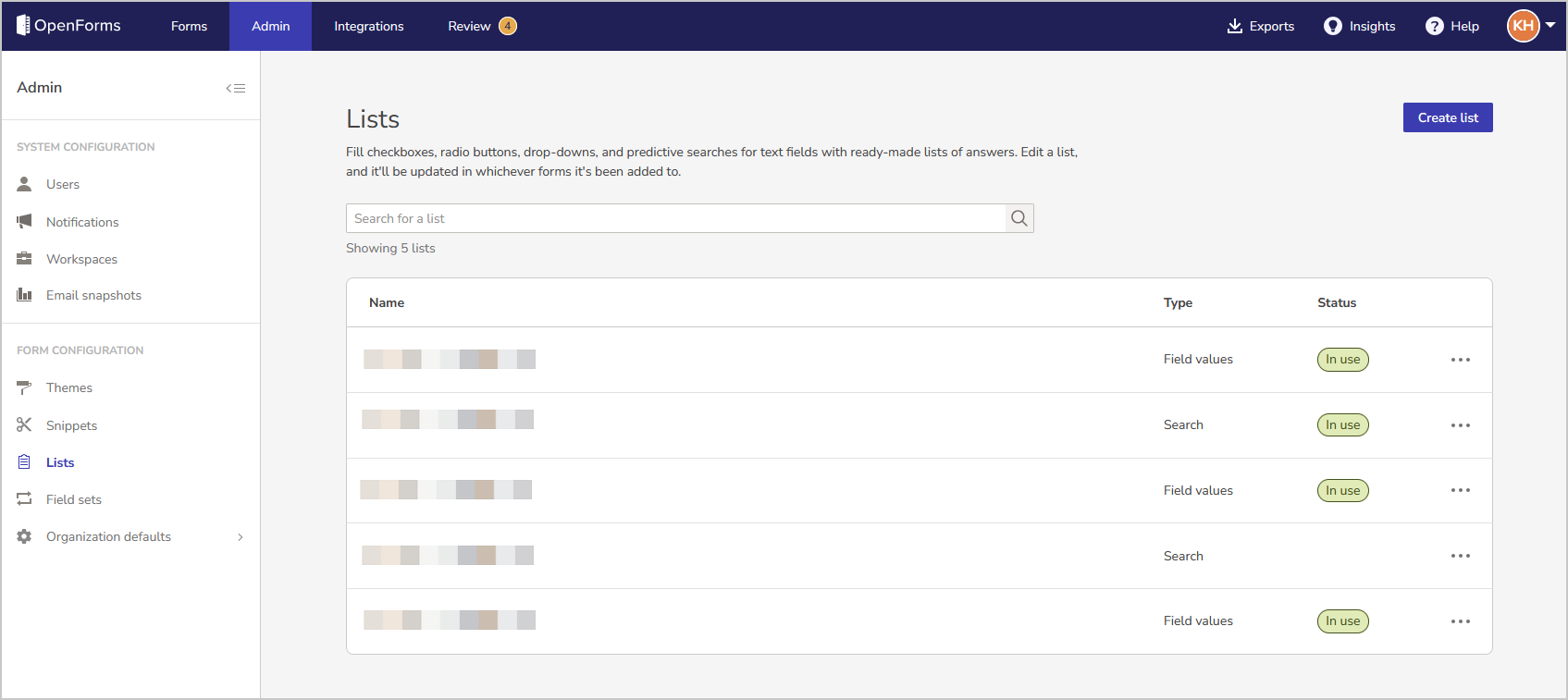Screen dimensions: 1568x700
Task: Click the Themes paint roller icon
Action: click(24, 387)
